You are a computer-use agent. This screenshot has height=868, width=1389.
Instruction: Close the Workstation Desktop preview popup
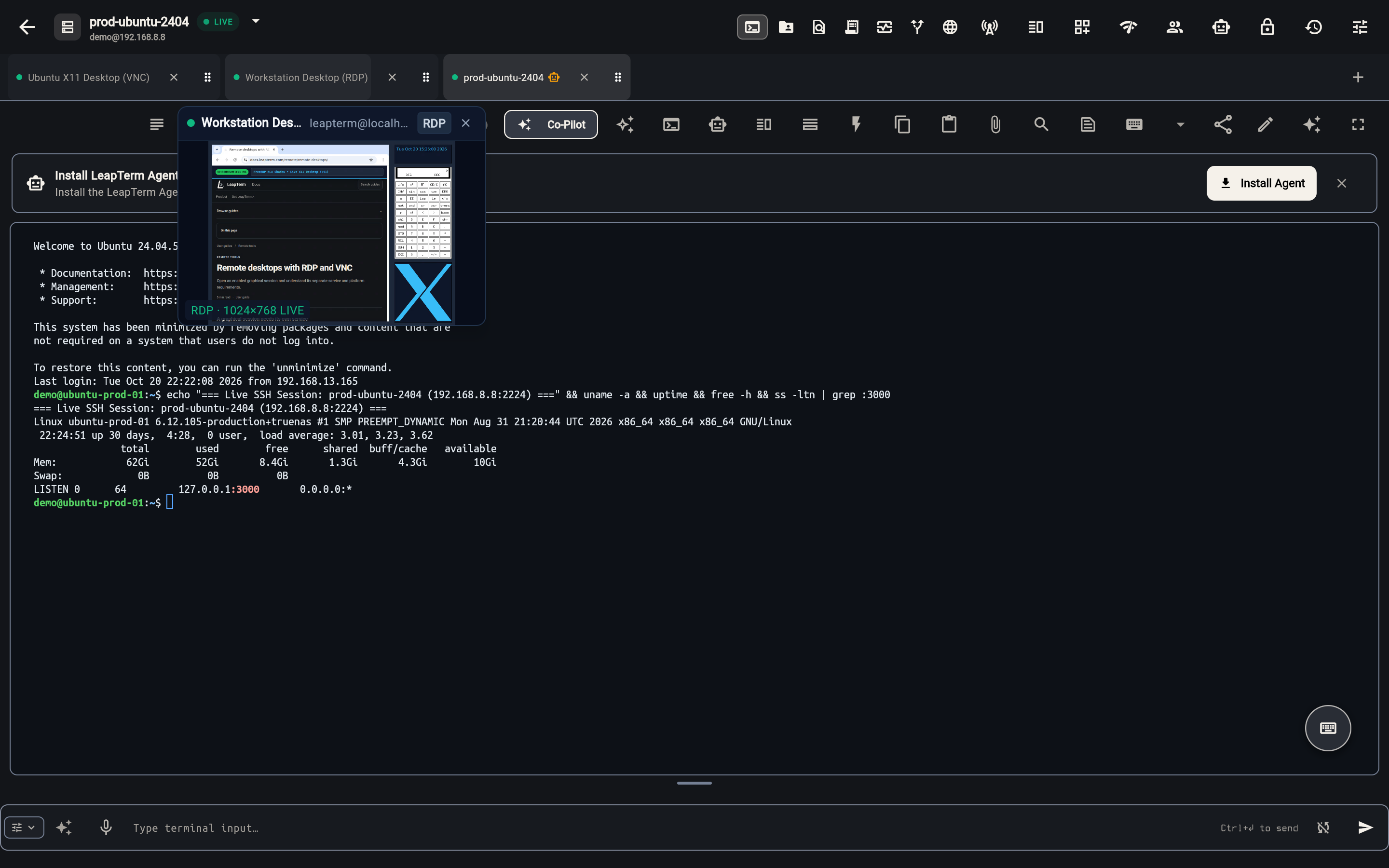point(465,123)
